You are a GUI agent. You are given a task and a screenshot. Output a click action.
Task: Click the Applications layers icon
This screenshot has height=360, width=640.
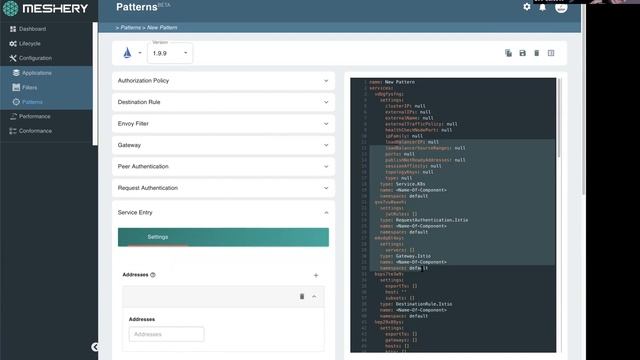click(x=16, y=73)
